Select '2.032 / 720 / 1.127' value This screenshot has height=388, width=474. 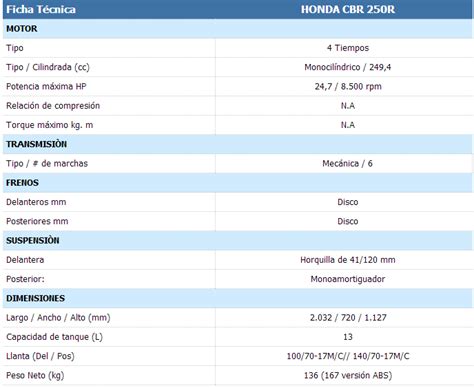tap(348, 318)
